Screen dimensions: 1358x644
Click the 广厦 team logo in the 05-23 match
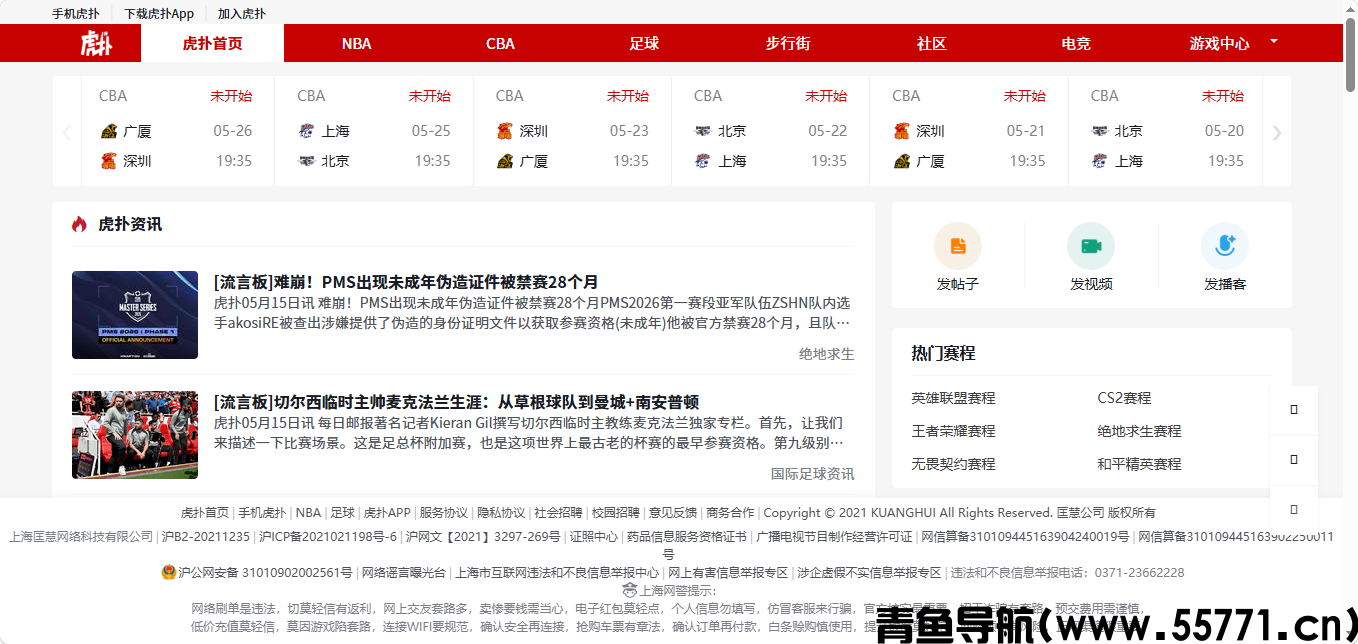505,161
